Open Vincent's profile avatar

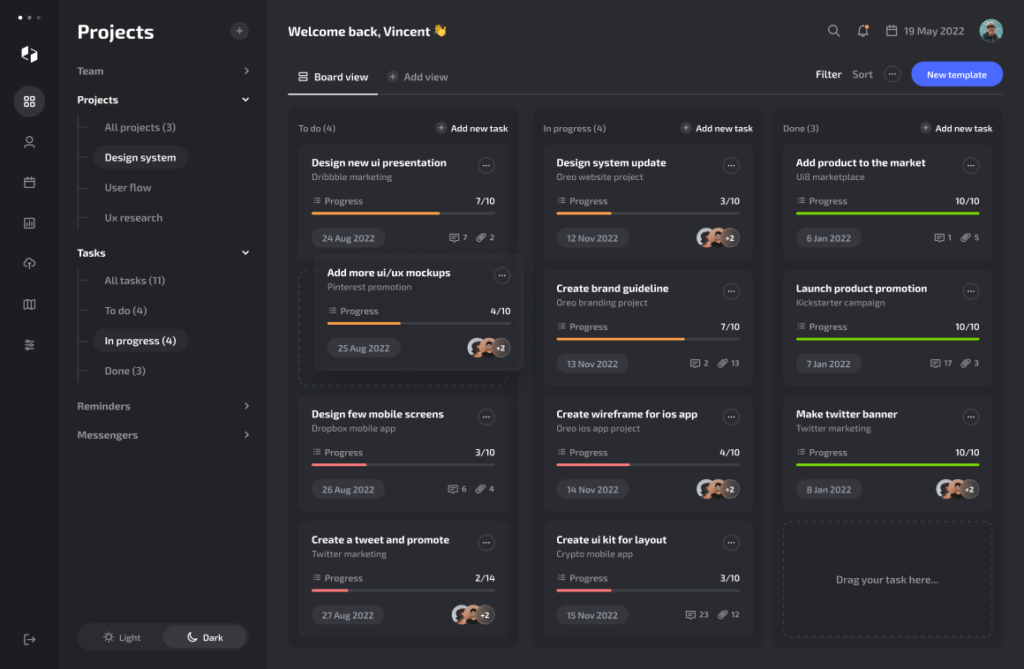[990, 30]
